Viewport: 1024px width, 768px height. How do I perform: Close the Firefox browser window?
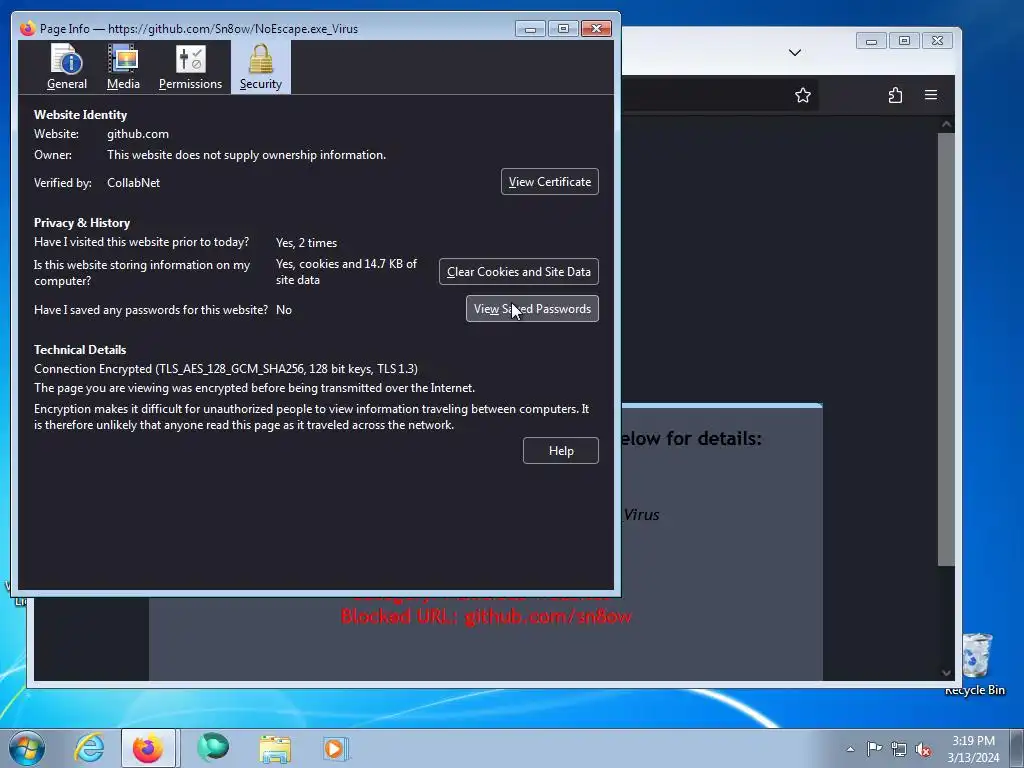tap(938, 41)
